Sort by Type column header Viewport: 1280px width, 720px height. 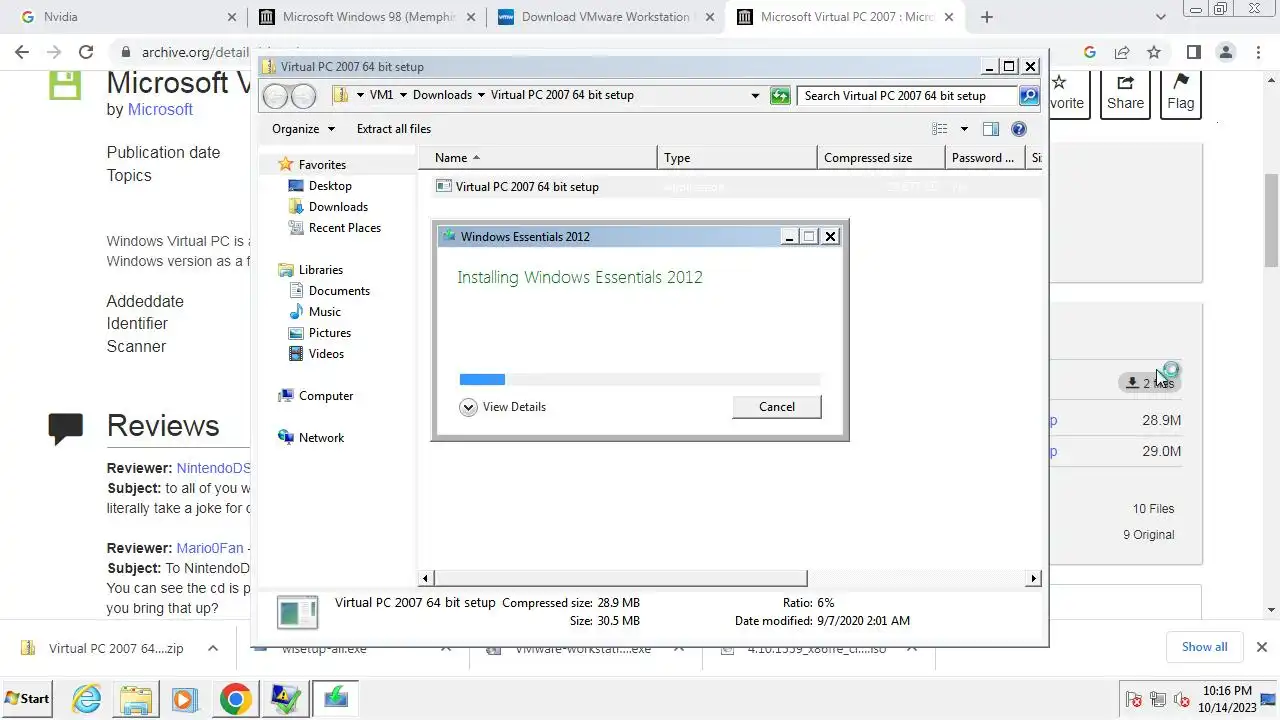[x=738, y=158]
